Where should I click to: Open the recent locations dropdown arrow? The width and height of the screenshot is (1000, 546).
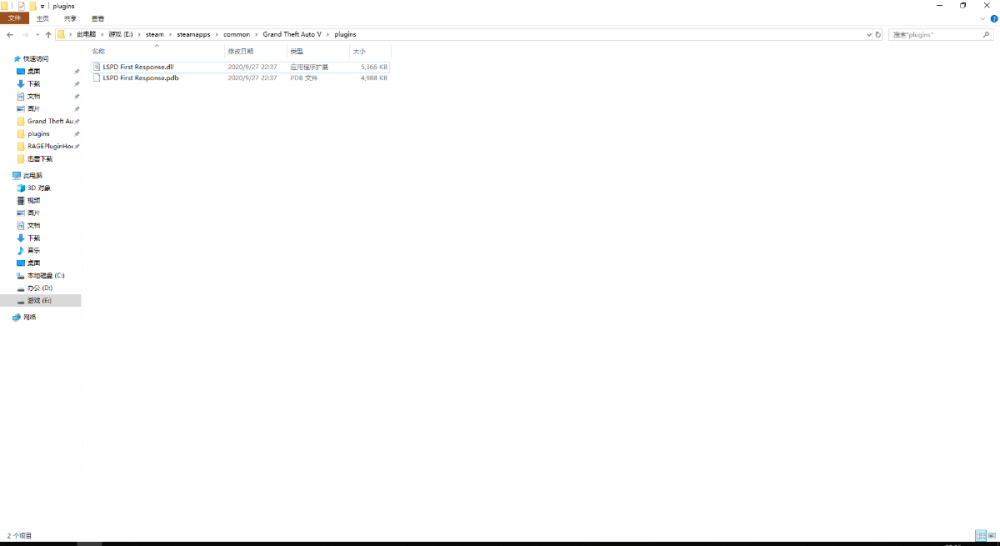[x=37, y=34]
